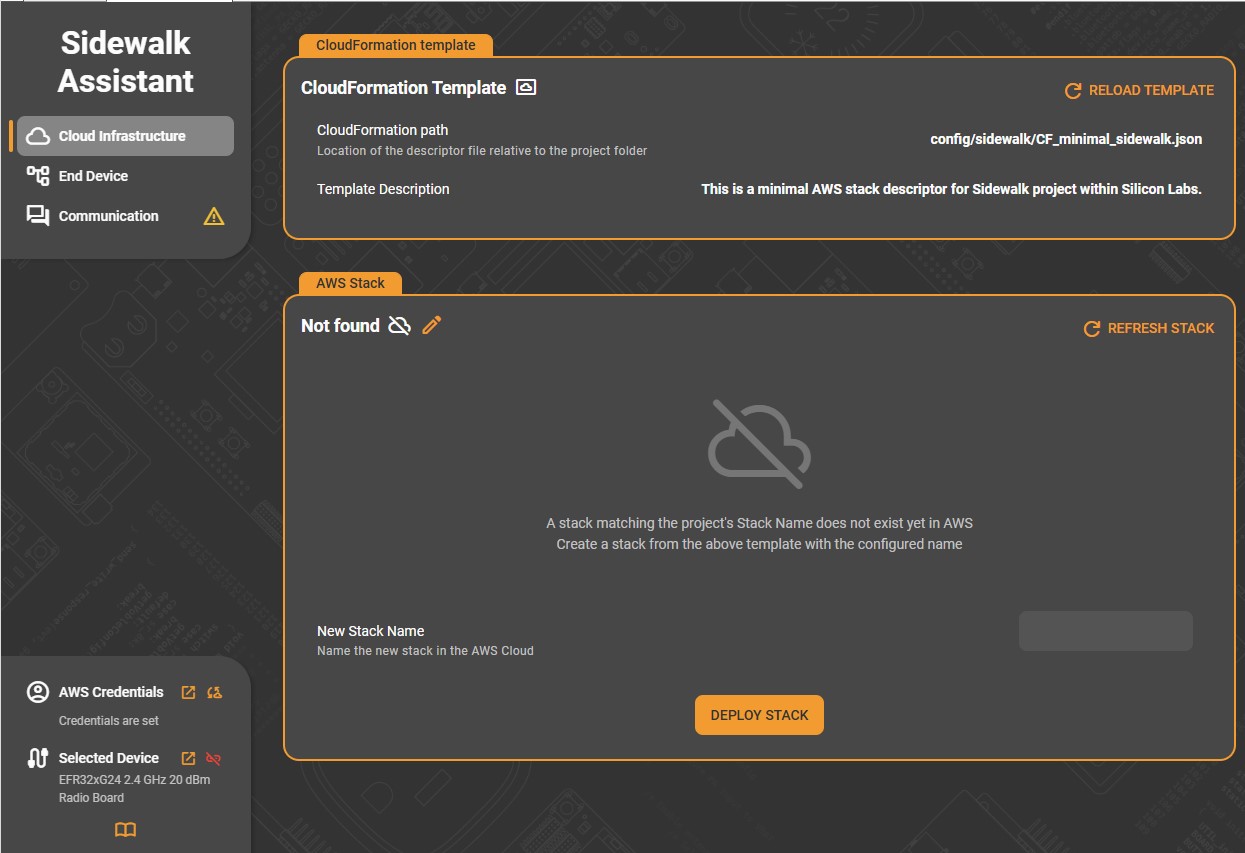Select the CloudFormation template tab
1245x853 pixels.
tap(395, 44)
